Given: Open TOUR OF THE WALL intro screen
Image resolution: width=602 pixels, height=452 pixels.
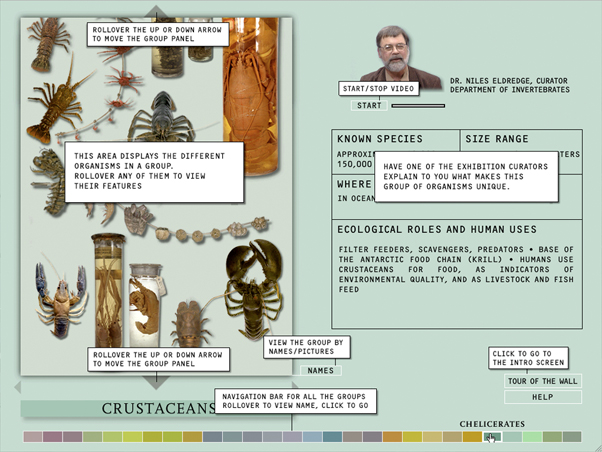Looking at the screenshot, I should coord(542,381).
